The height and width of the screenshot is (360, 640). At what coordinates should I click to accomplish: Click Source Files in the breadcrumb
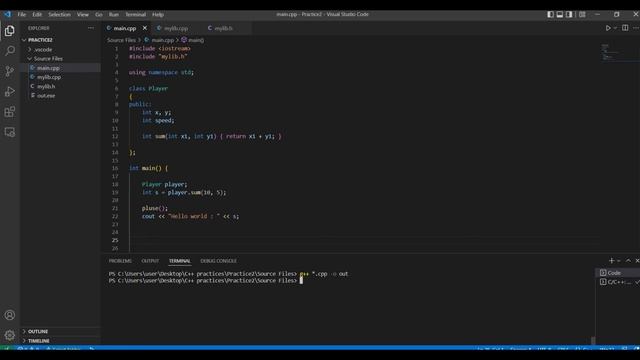[121, 40]
